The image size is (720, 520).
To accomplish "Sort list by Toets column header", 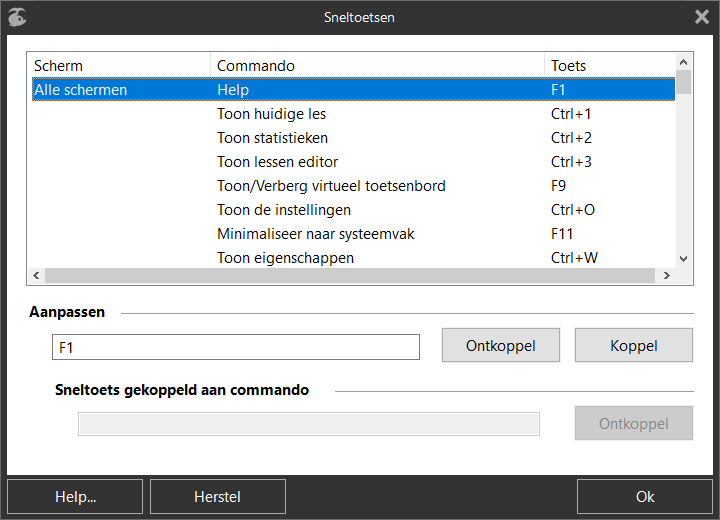I will (x=610, y=66).
